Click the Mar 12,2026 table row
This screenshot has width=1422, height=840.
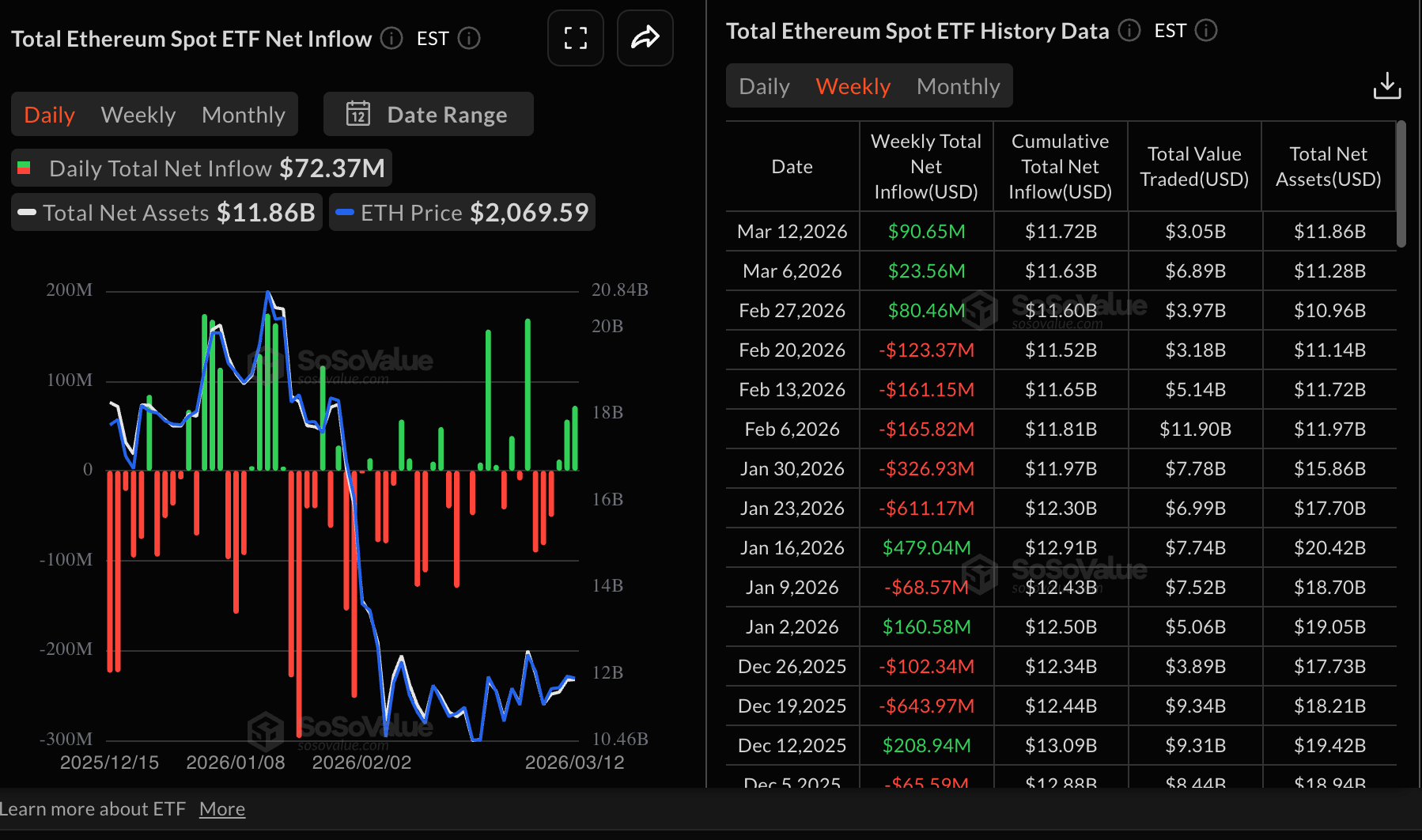pos(1061,231)
